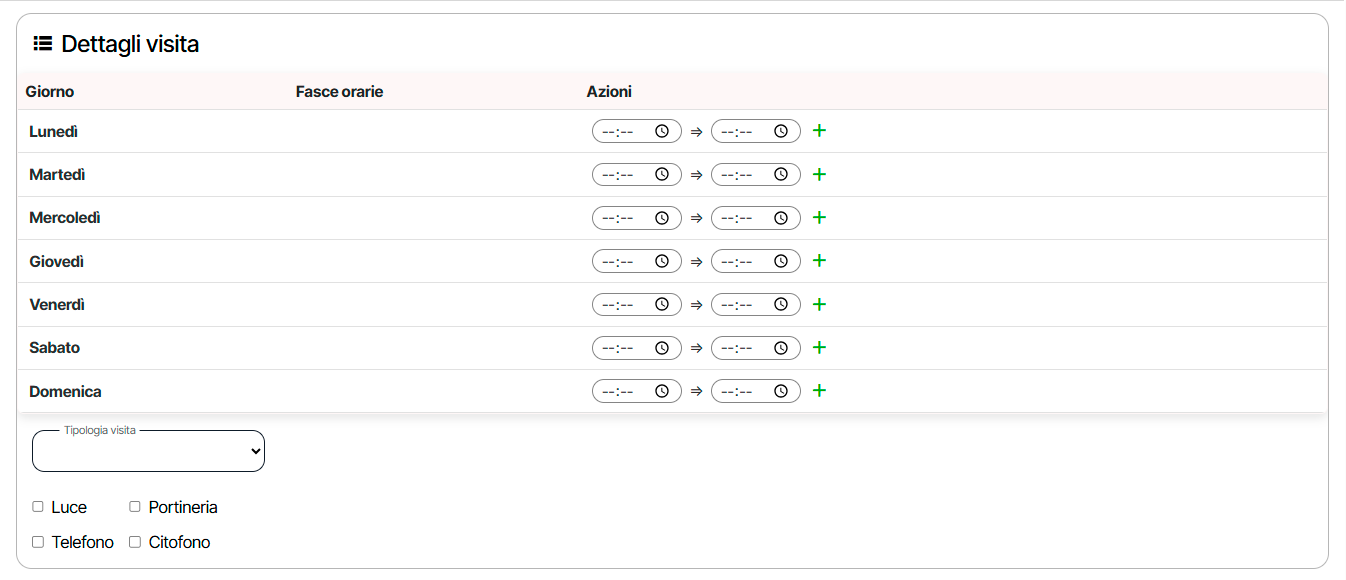This screenshot has width=1346, height=580.
Task: Tick the Portineria checkbox
Action: click(135, 507)
